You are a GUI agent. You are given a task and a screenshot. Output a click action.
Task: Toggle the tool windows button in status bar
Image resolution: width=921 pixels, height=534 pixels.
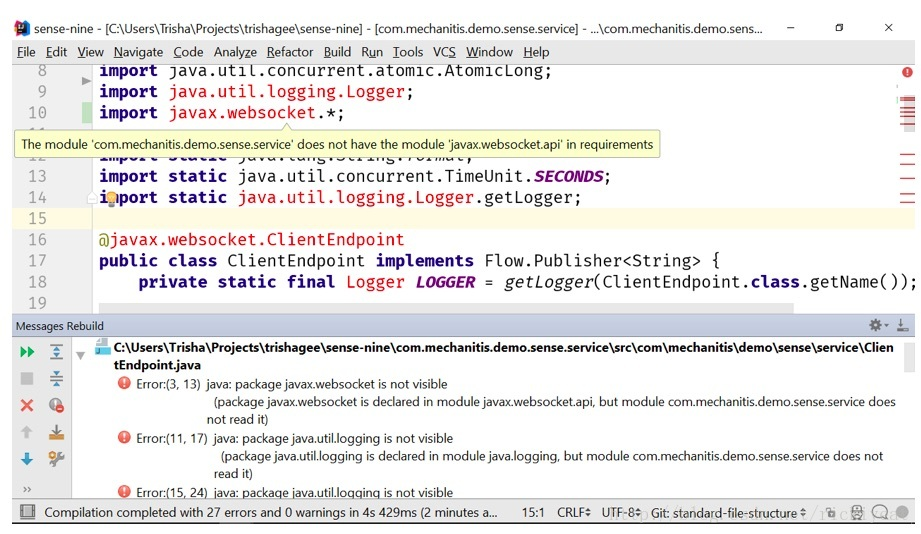pyautogui.click(x=28, y=512)
